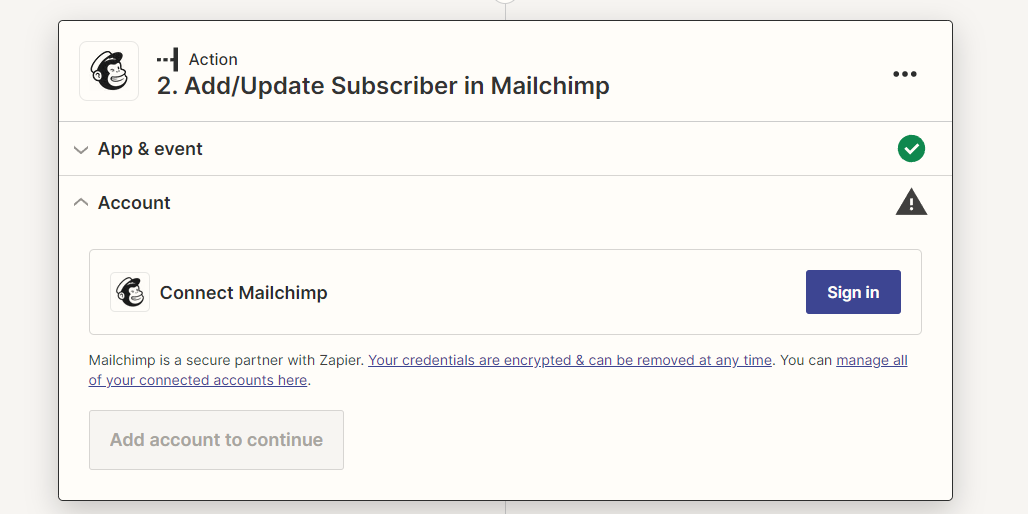Click the connector line below the action card
Viewport: 1028px width, 514px height.
click(x=505, y=507)
